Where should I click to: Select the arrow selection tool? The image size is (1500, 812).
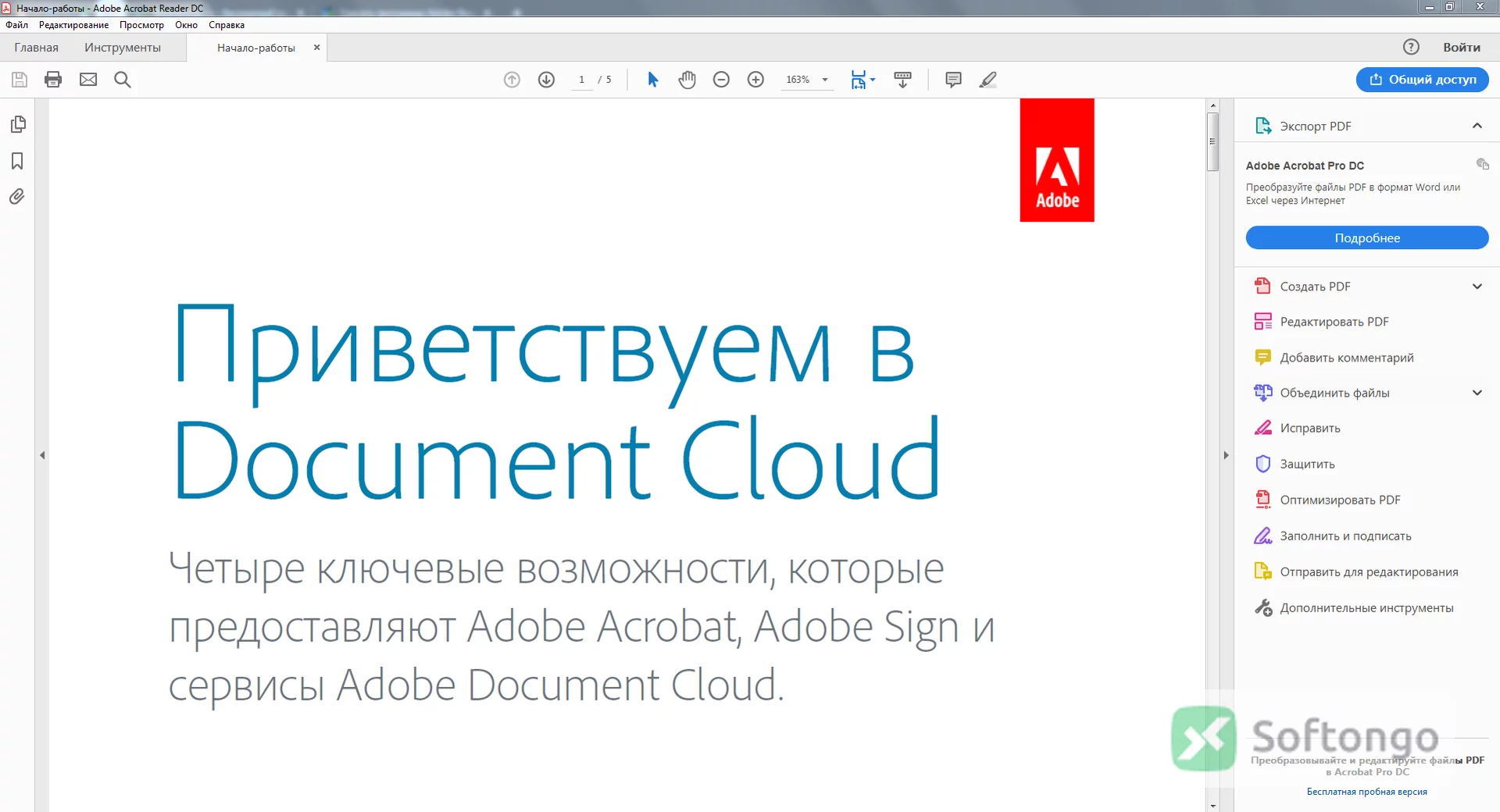(x=653, y=80)
